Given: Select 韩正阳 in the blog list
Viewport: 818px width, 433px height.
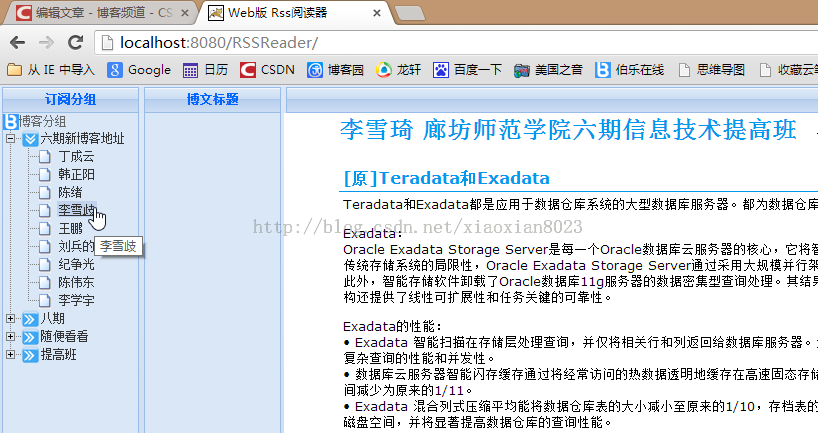Looking at the screenshot, I should pos(76,174).
